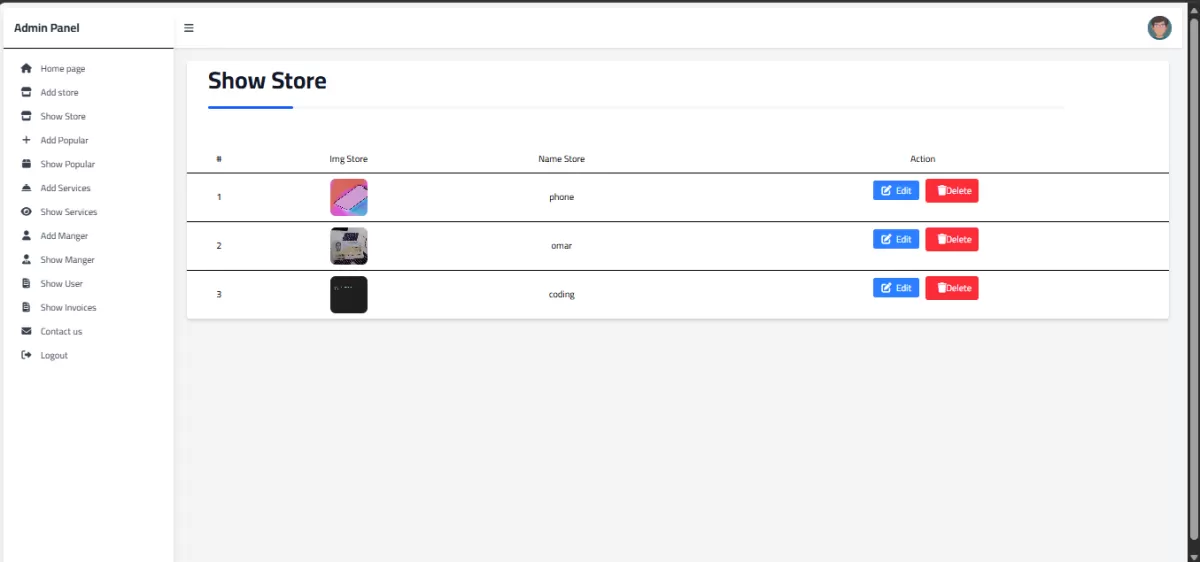
Task: Delete the omar store
Action: tap(952, 239)
